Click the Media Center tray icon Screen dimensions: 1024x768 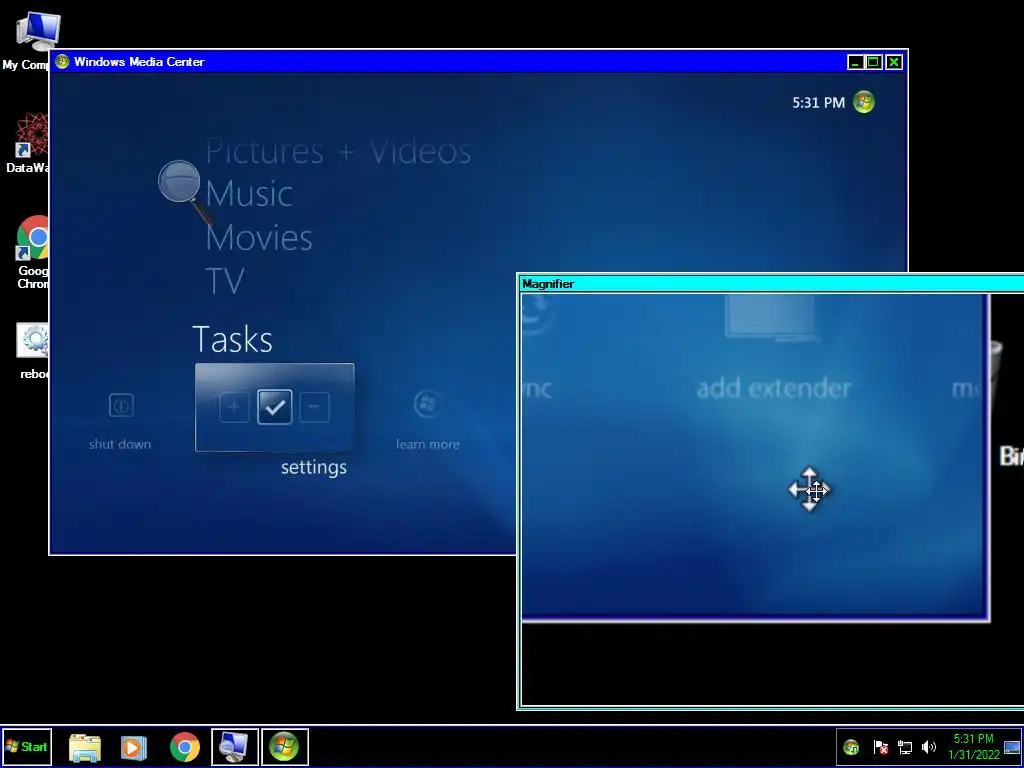851,747
